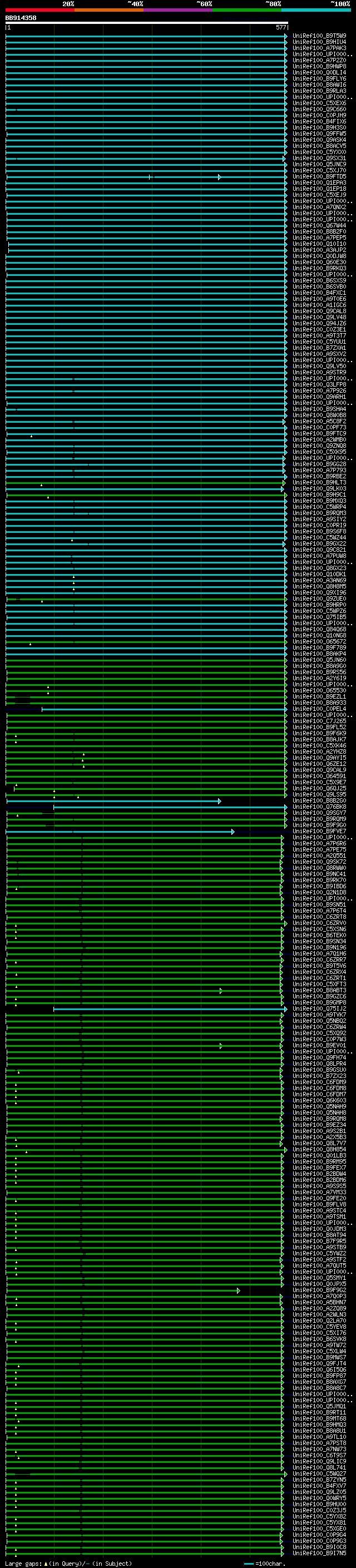Click label UniRef100_C5XEX6
356x1568 pixels.
tap(319, 103)
